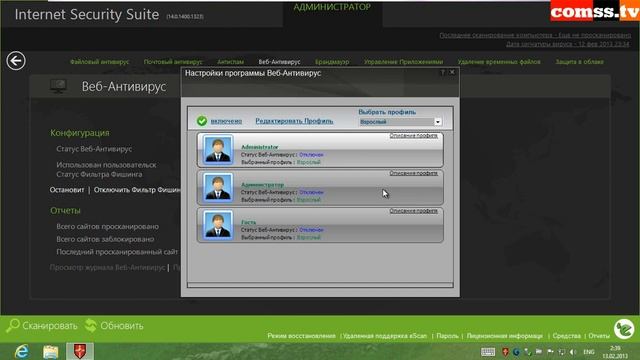This screenshot has width=640, height=360.
Task: Click Статус Фильтра Фишинга text
Action: [x=99, y=174]
